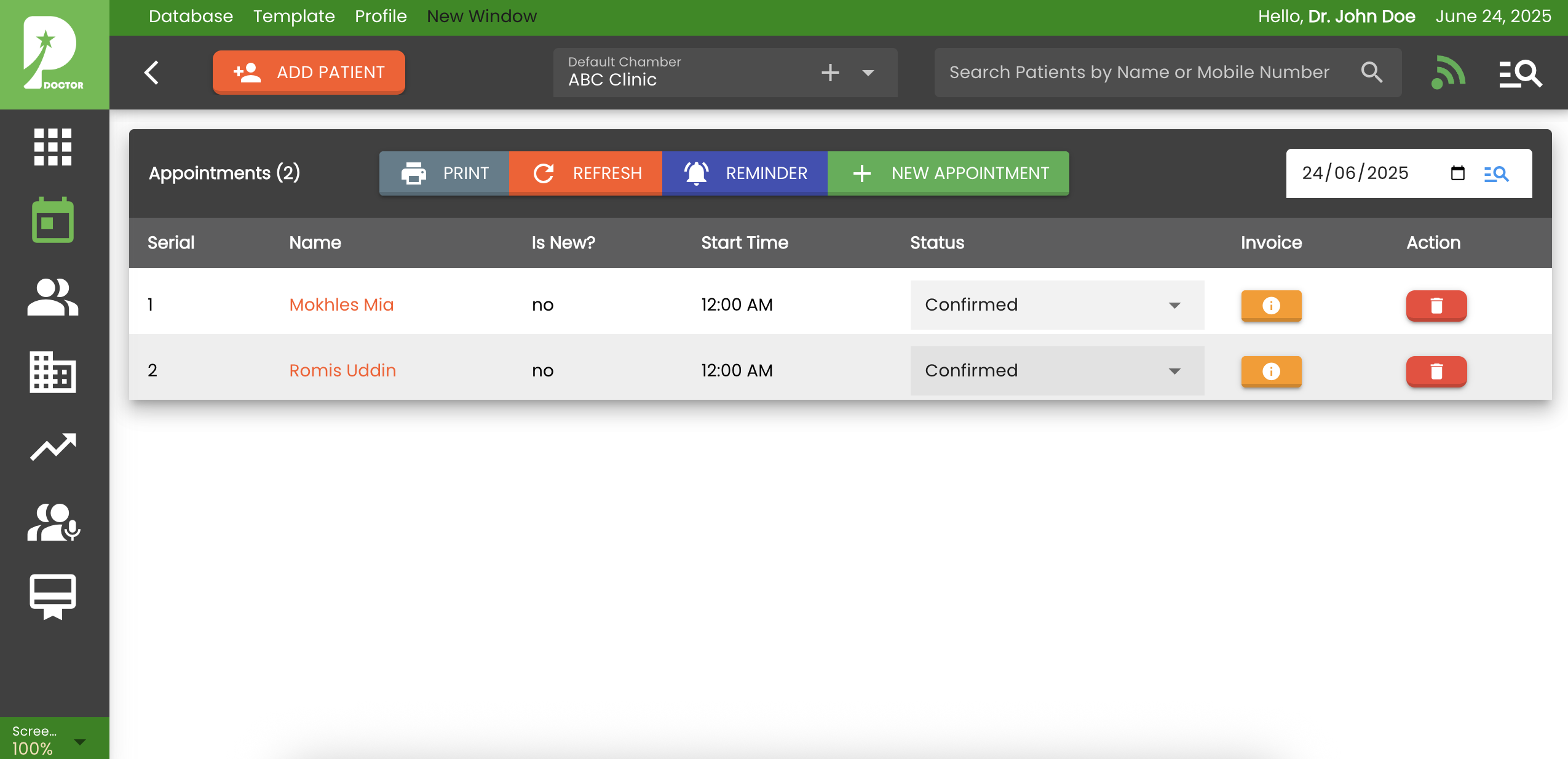Click the Status column header
1568x759 pixels.
tap(937, 243)
